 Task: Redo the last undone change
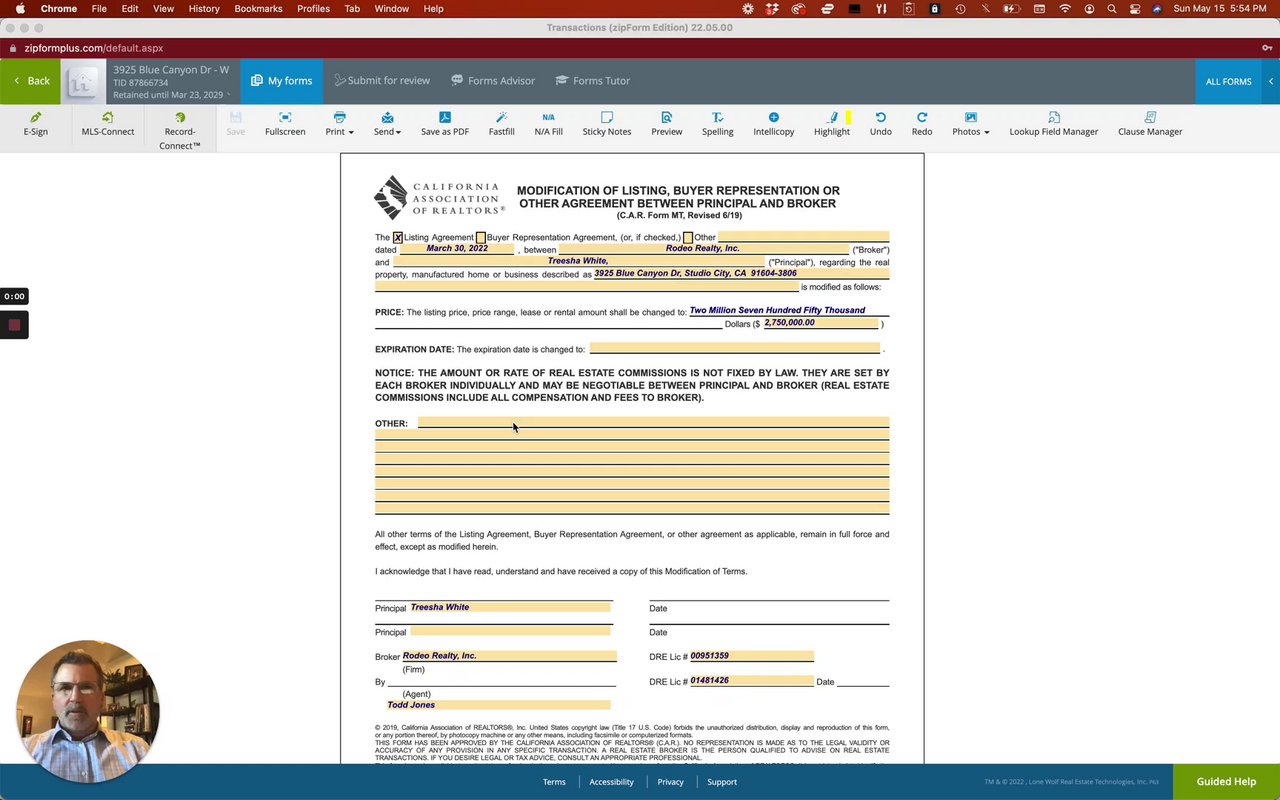(x=922, y=124)
